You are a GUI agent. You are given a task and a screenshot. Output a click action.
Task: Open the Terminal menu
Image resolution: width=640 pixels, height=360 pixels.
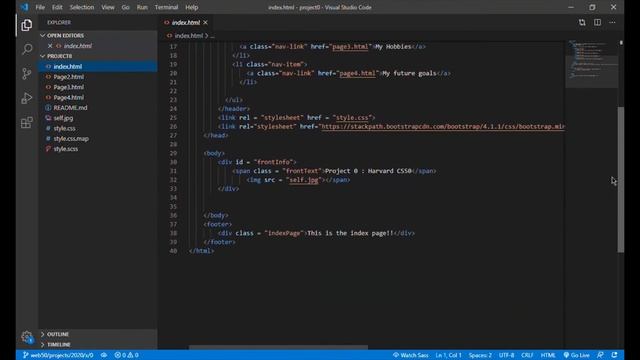tap(166, 7)
